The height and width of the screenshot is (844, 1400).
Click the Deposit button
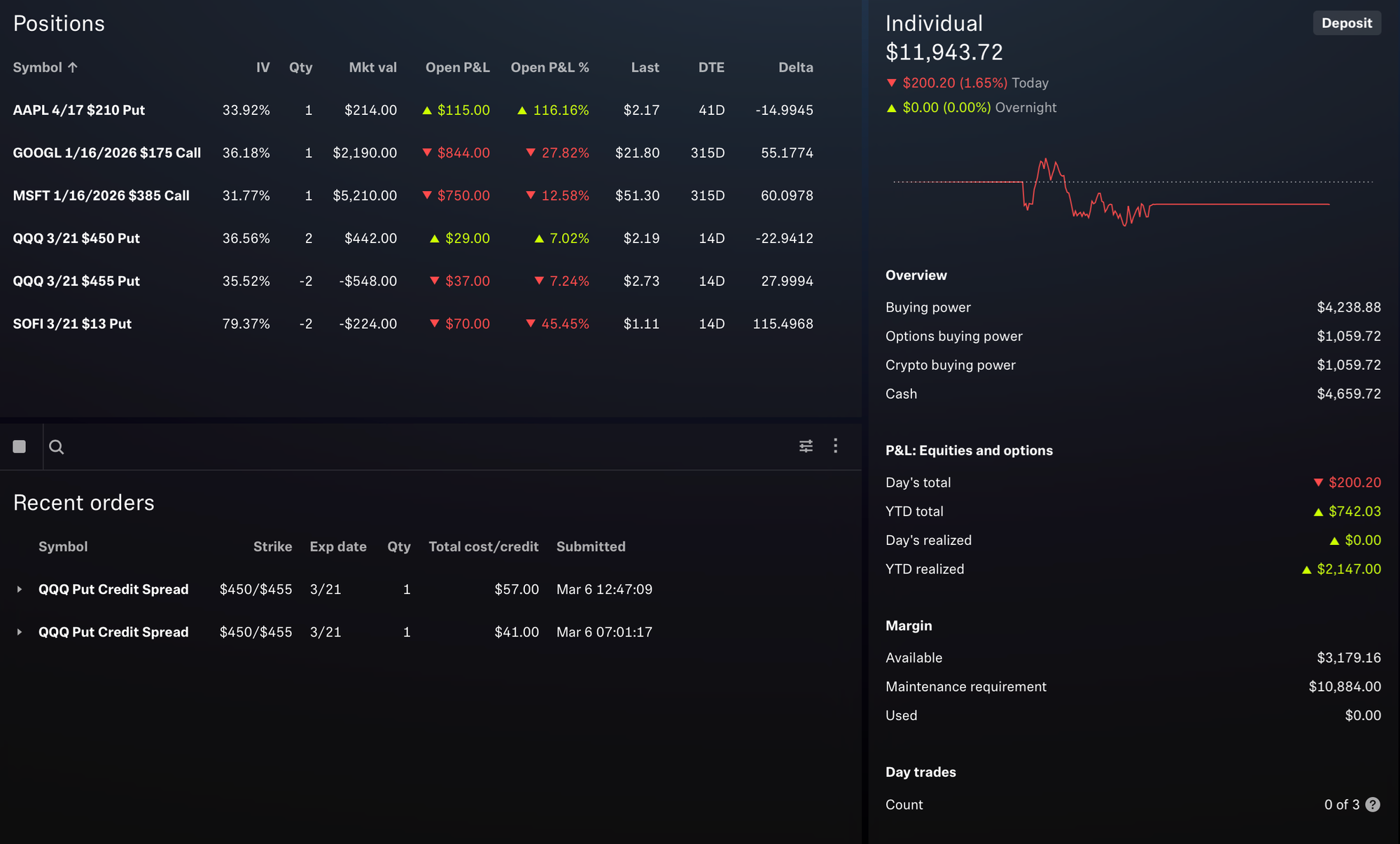(x=1347, y=23)
